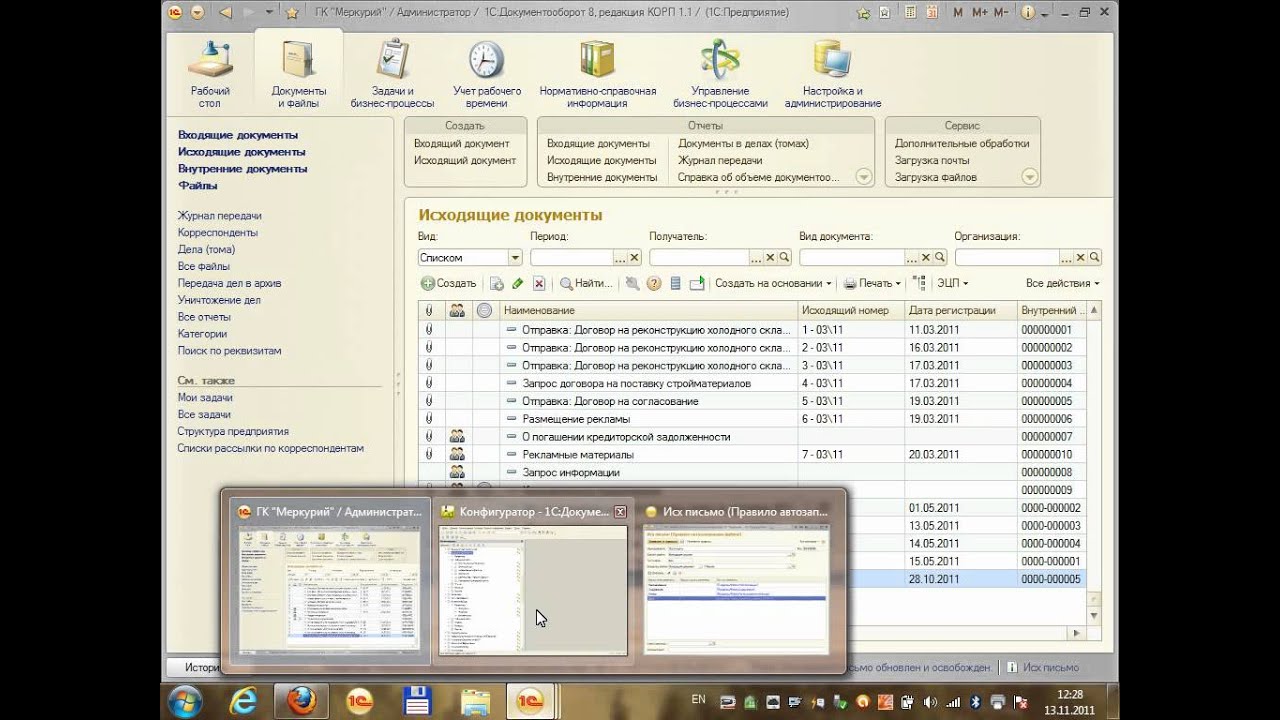
Task: Click the list view toolbar icon
Action: [675, 283]
